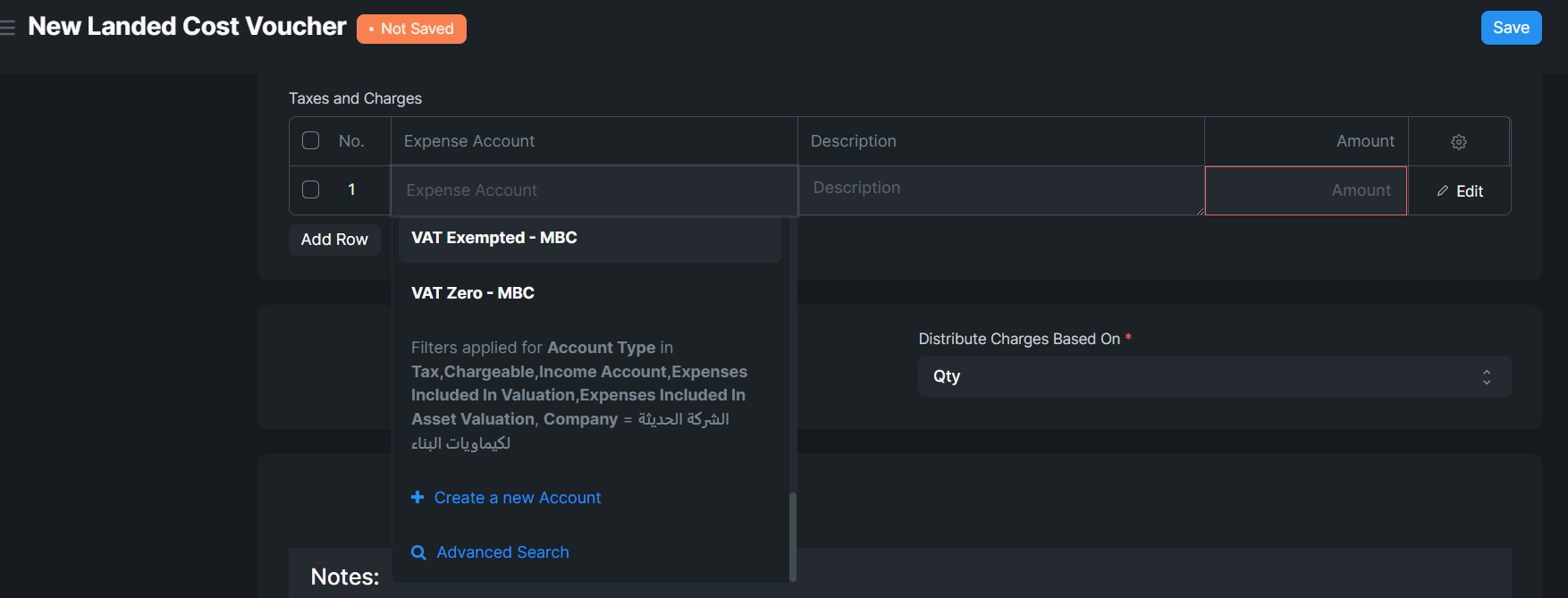
Task: Focus the Amount field in row 1
Action: (1306, 190)
